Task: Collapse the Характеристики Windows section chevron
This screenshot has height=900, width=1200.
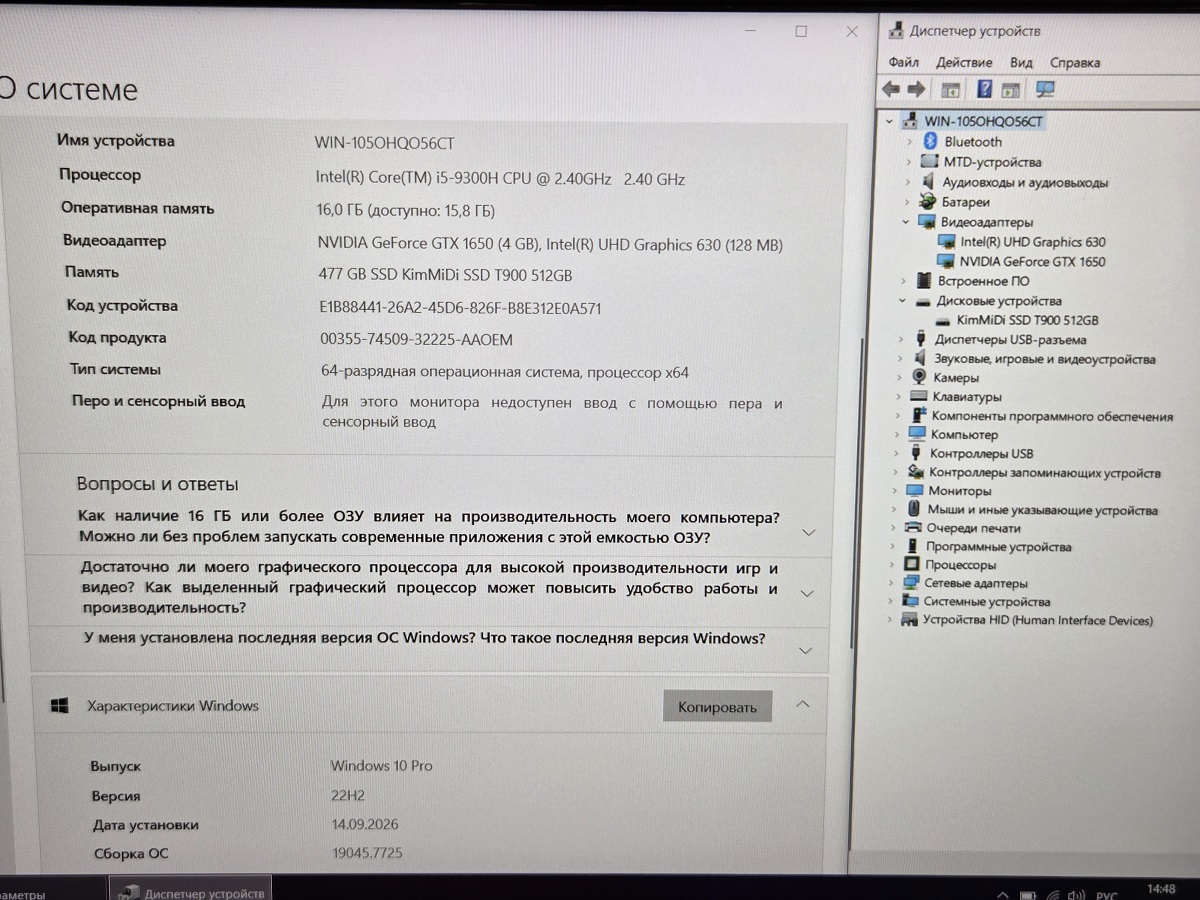Action: pyautogui.click(x=802, y=704)
